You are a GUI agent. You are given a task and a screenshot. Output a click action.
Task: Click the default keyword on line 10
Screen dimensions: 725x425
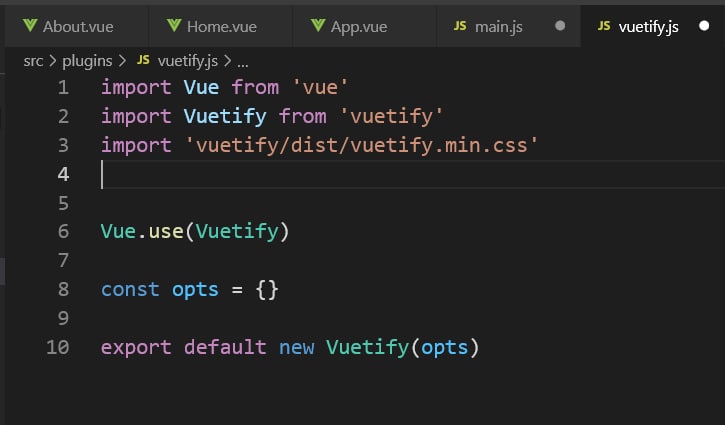coord(225,347)
